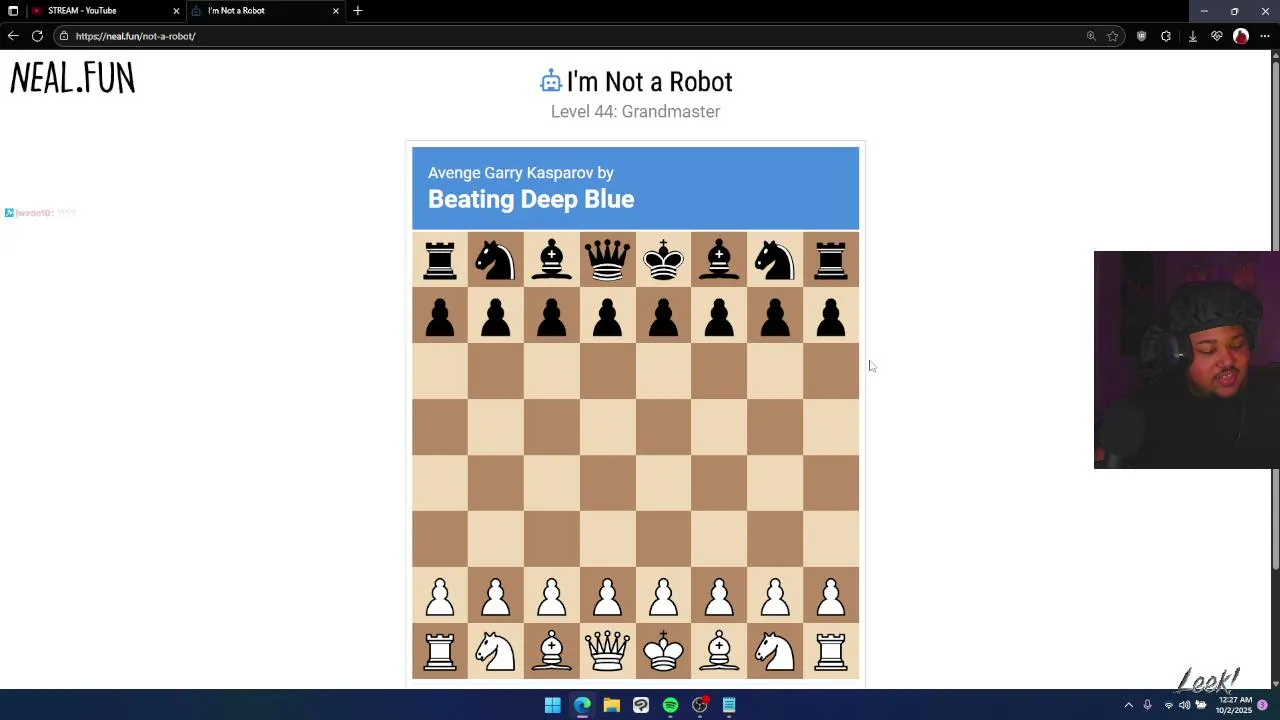The height and width of the screenshot is (720, 1280).
Task: Pick the white knight on g1
Action: (775, 652)
